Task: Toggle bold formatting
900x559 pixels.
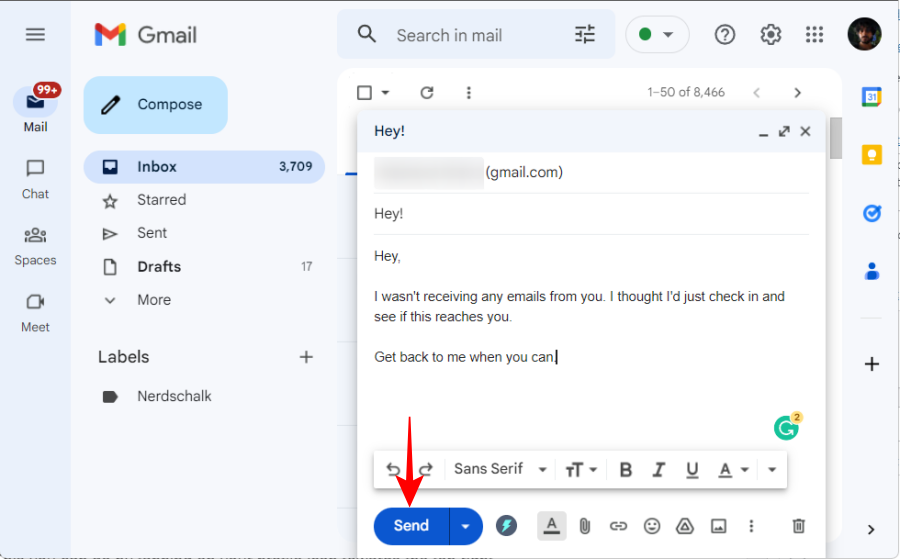Action: point(625,469)
